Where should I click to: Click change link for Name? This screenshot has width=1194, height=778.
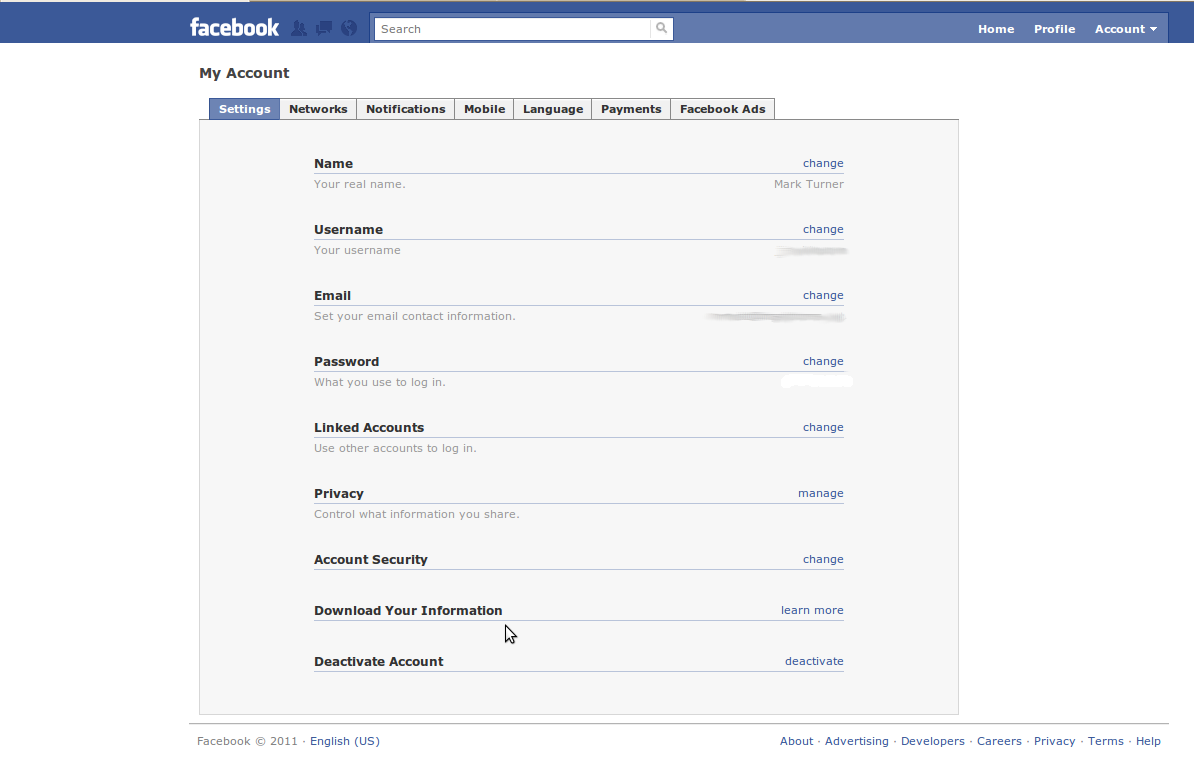click(x=823, y=163)
